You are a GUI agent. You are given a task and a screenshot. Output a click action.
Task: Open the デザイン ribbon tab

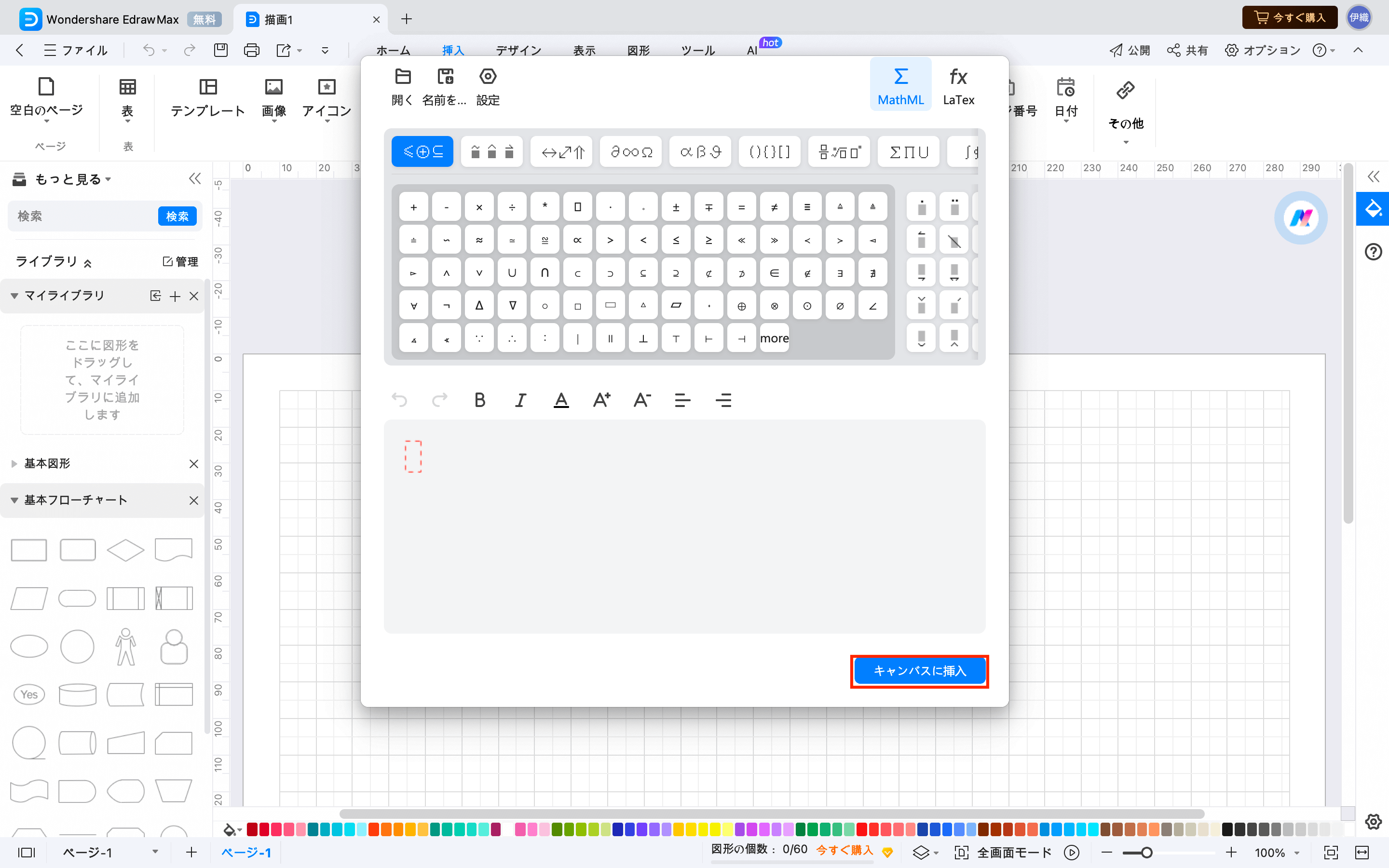pos(518,51)
